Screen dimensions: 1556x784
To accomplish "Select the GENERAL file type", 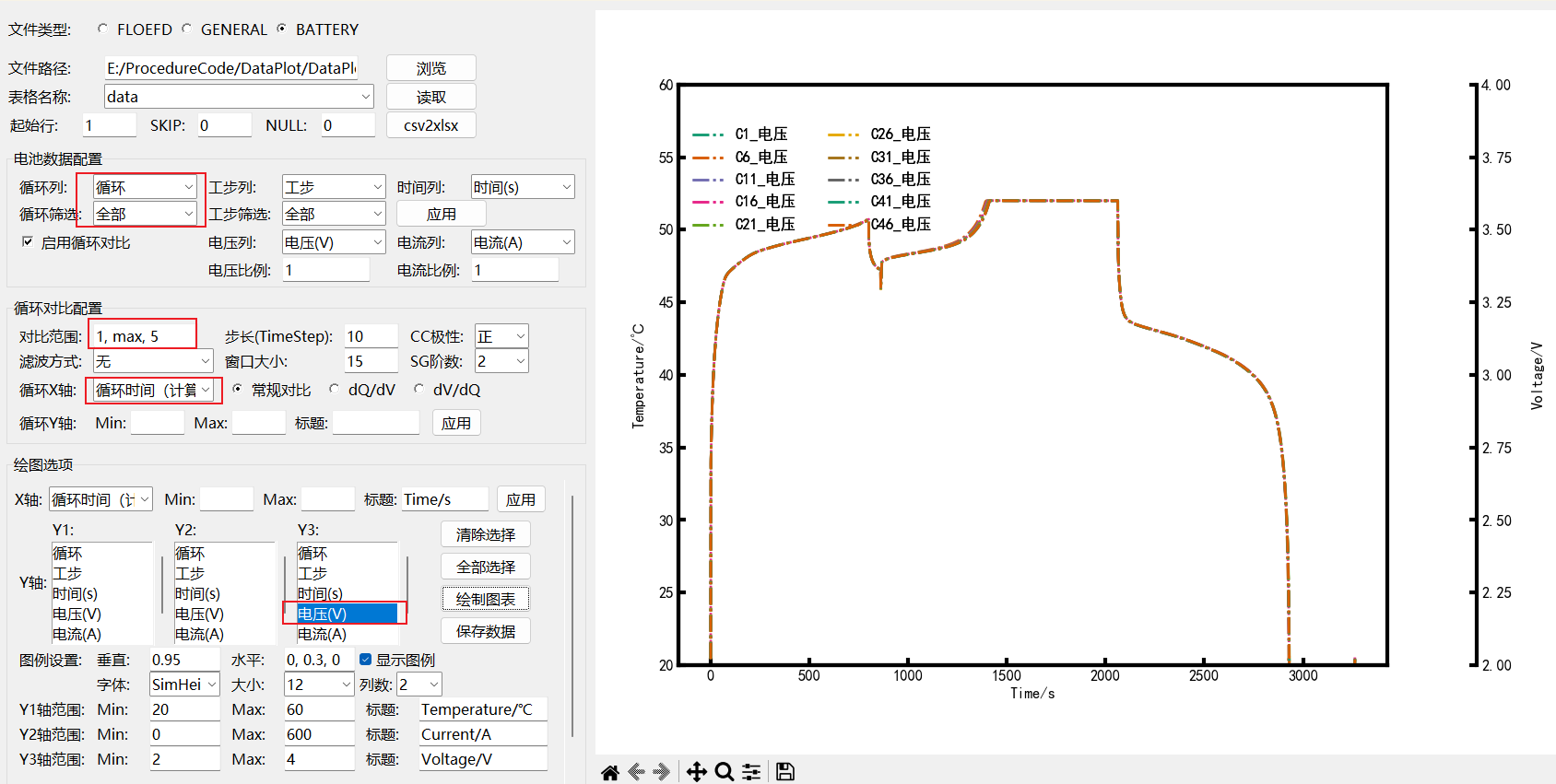I will pyautogui.click(x=186, y=29).
